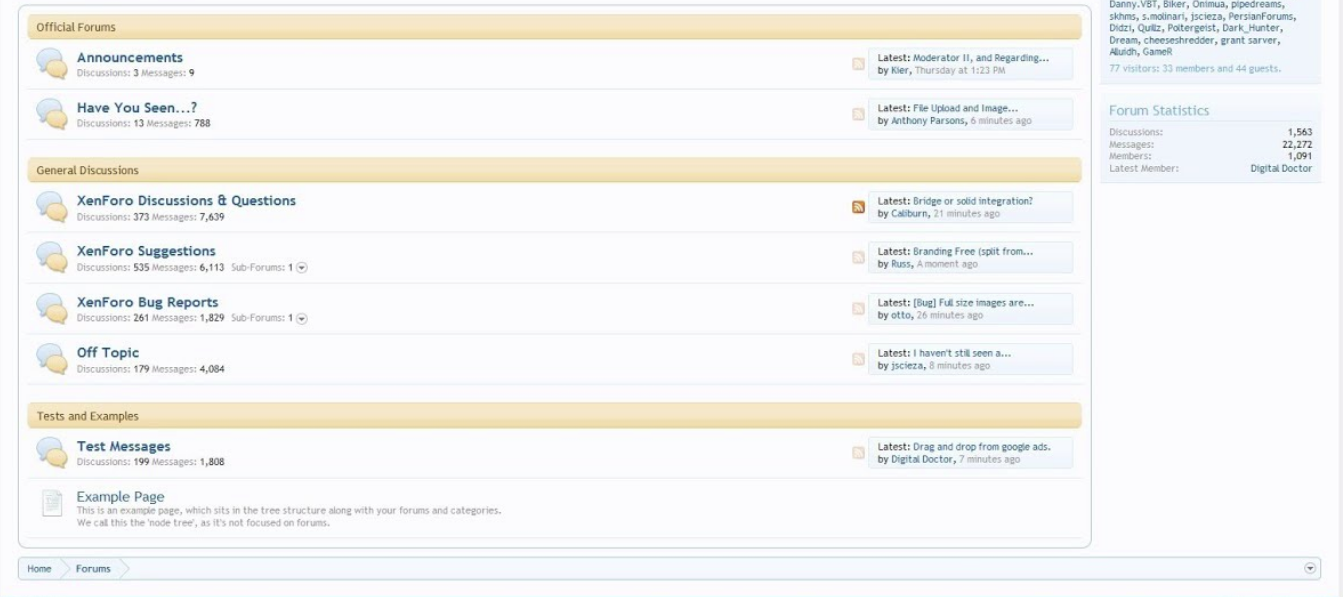View Russ's profile in XenForo Suggestions row

coord(901,264)
